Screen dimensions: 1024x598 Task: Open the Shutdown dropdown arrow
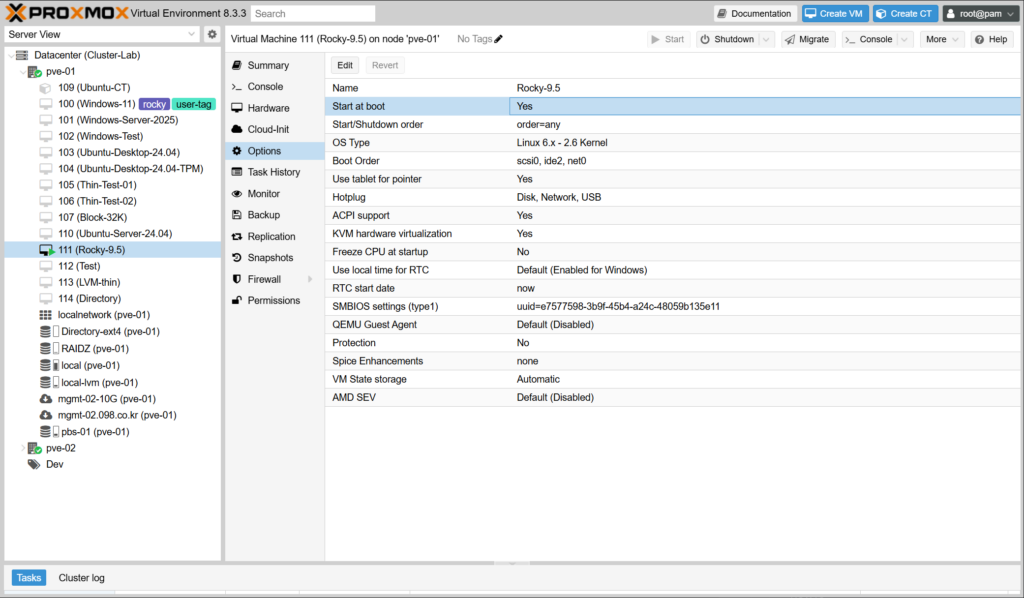pyautogui.click(x=766, y=39)
